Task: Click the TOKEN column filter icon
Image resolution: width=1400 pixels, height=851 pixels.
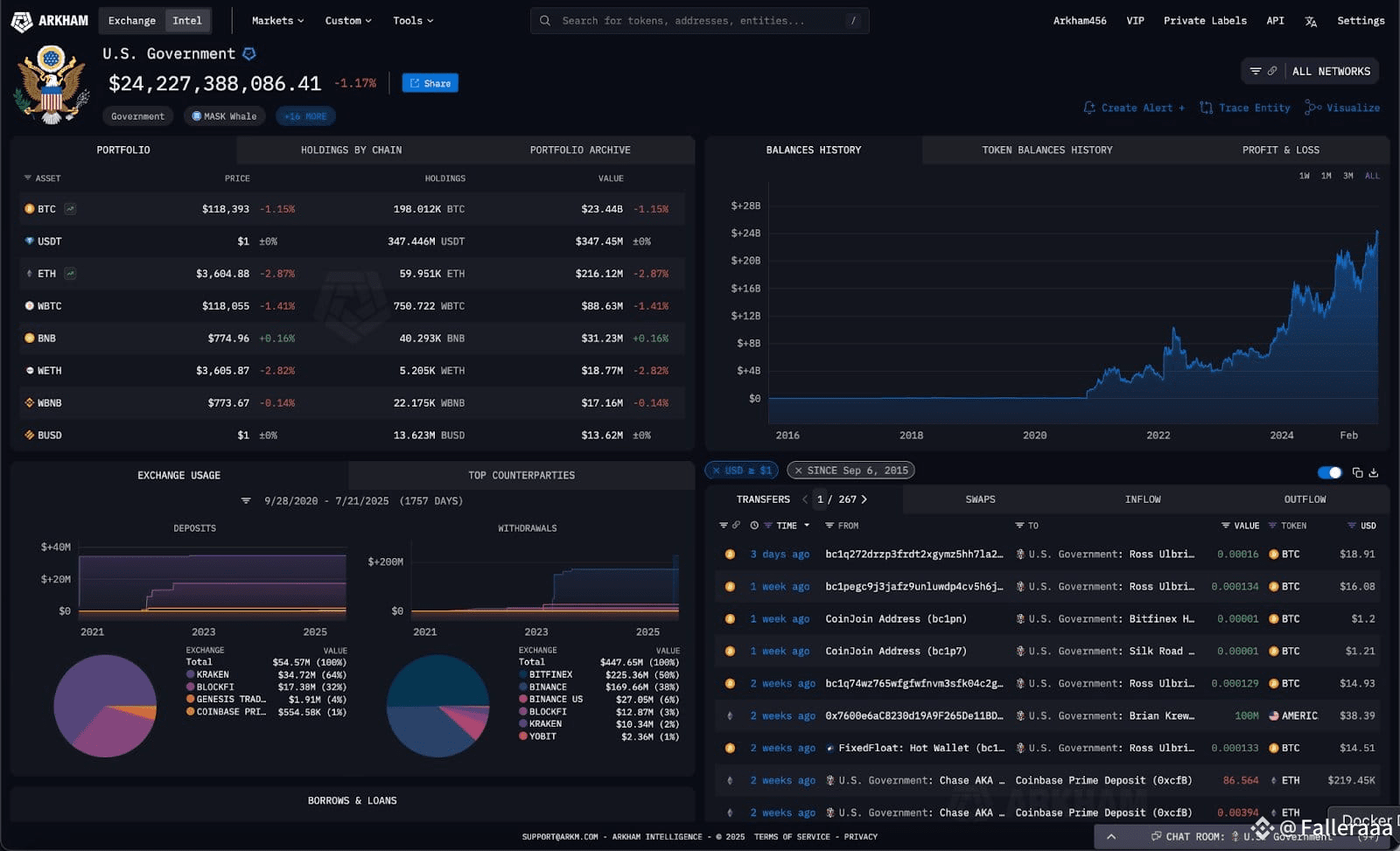Action: [x=1272, y=526]
